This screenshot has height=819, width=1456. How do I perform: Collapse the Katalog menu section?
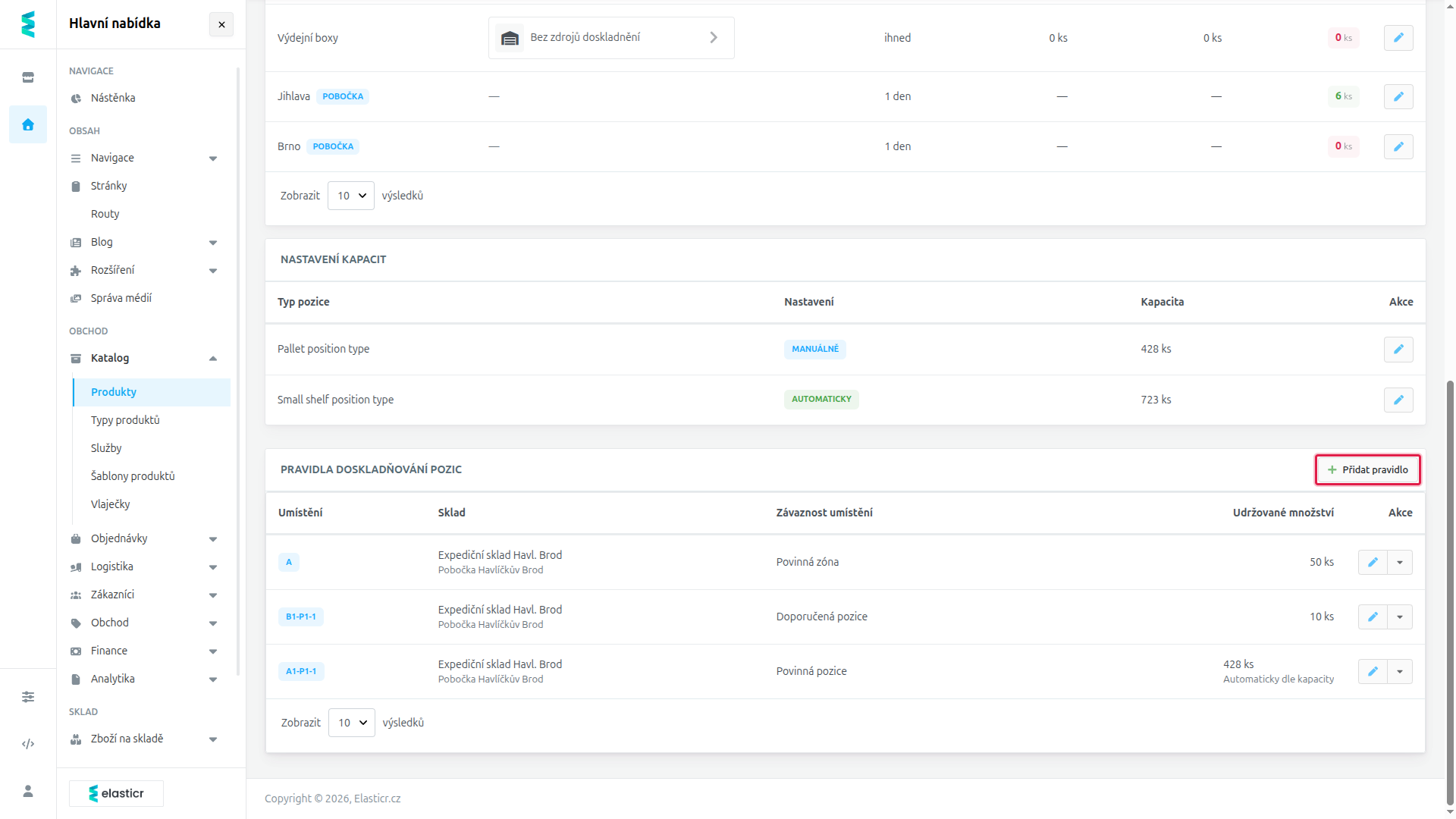pyautogui.click(x=143, y=358)
